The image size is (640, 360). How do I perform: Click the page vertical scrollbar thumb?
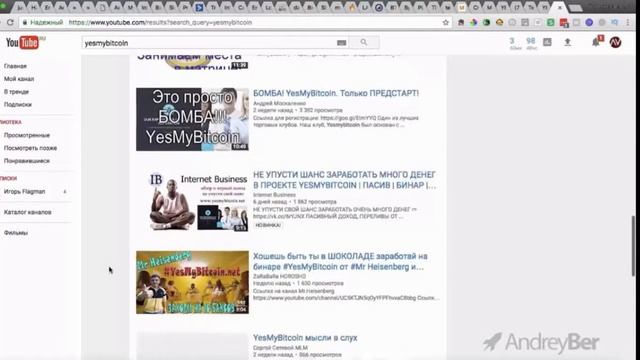pos(633,246)
